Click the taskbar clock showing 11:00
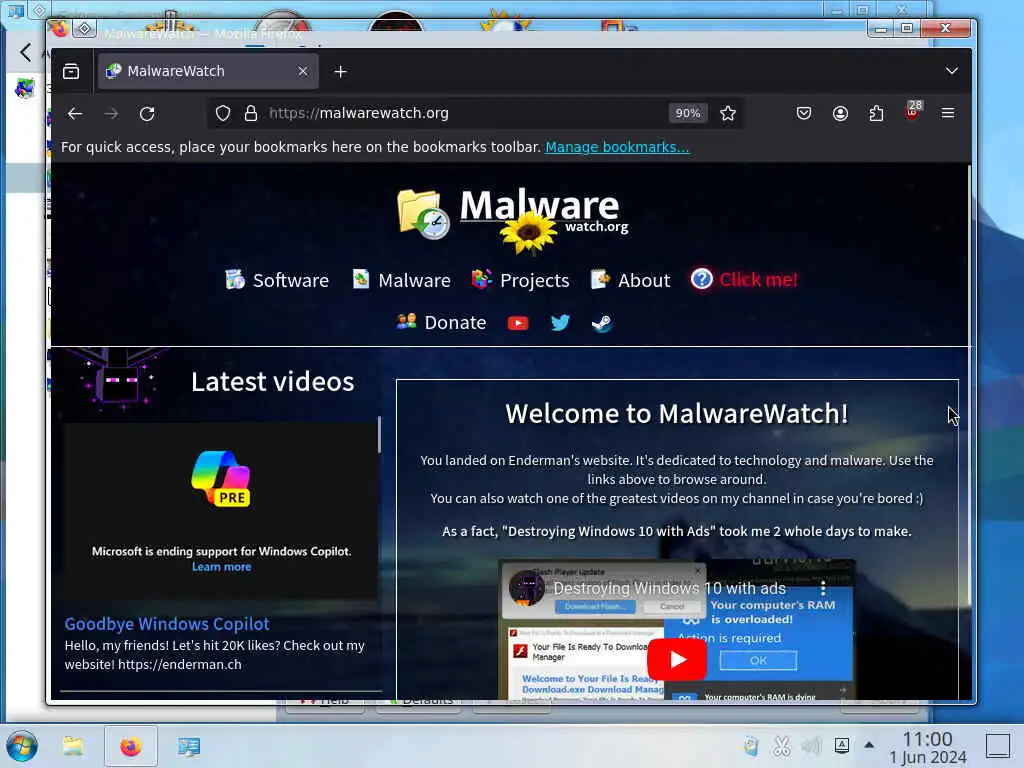The image size is (1024, 768). (x=927, y=748)
